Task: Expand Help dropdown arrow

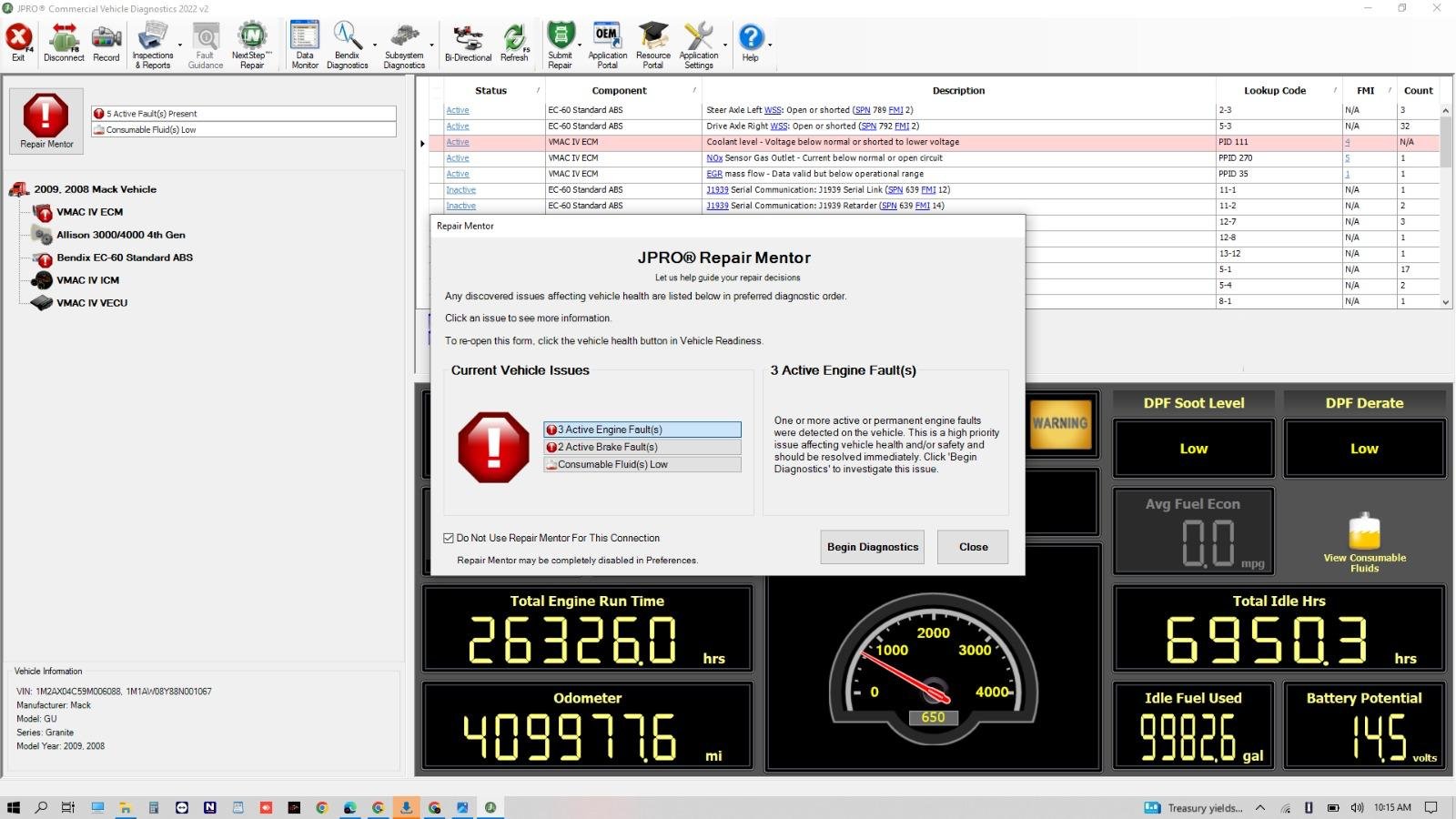Action: [x=770, y=45]
